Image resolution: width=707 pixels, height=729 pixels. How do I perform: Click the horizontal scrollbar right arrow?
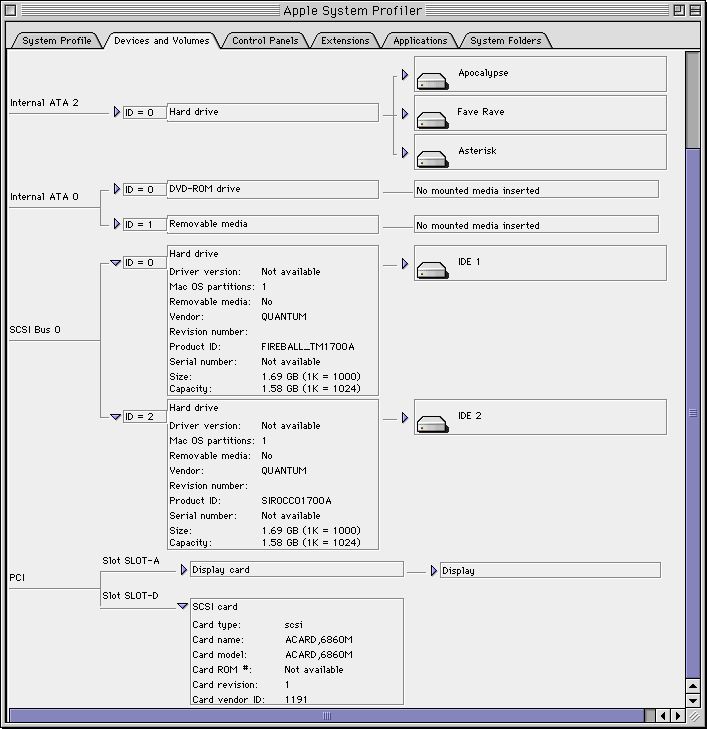(x=677, y=716)
